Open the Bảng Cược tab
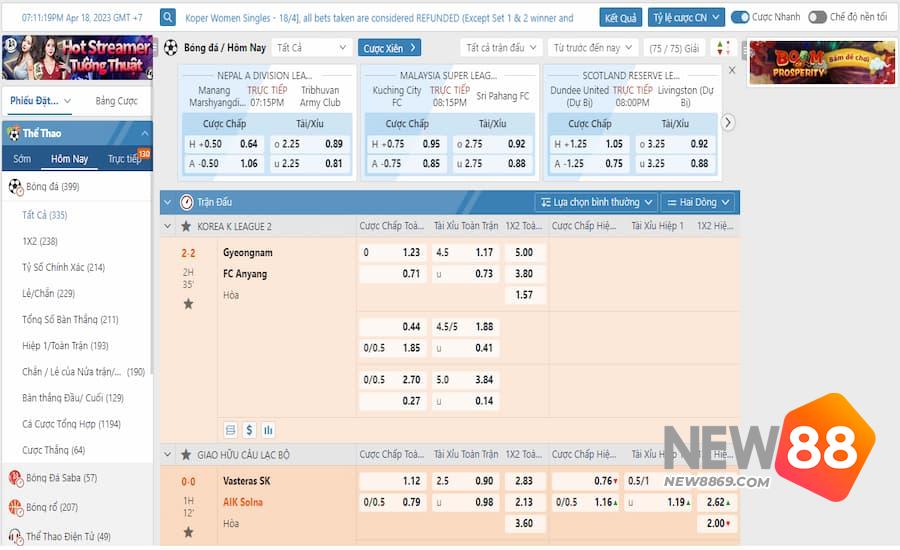The width and height of the screenshot is (900, 550). coord(117,101)
